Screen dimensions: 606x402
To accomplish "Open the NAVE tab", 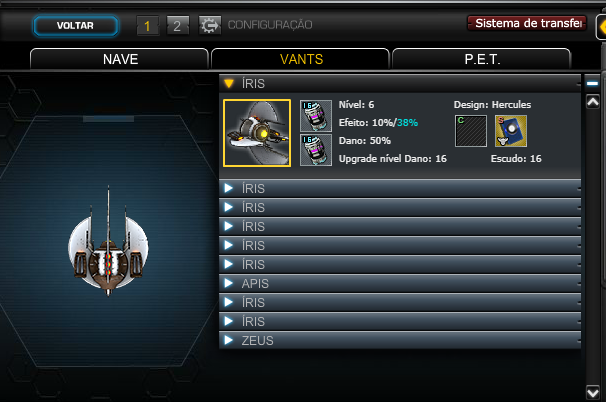I will click(x=119, y=59).
